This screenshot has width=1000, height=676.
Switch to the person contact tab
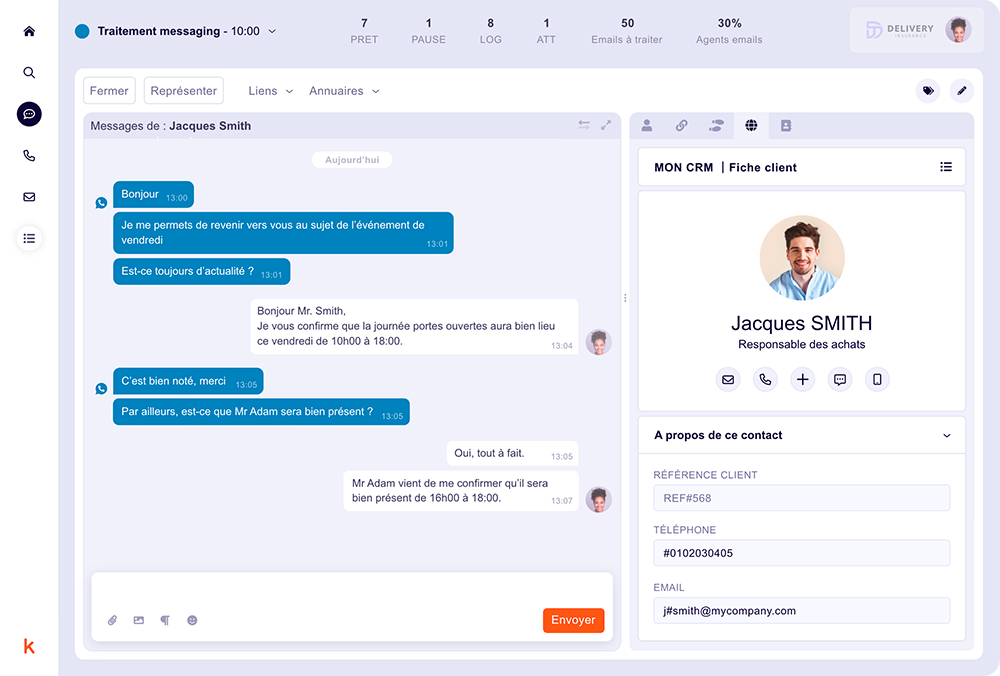[x=647, y=126]
